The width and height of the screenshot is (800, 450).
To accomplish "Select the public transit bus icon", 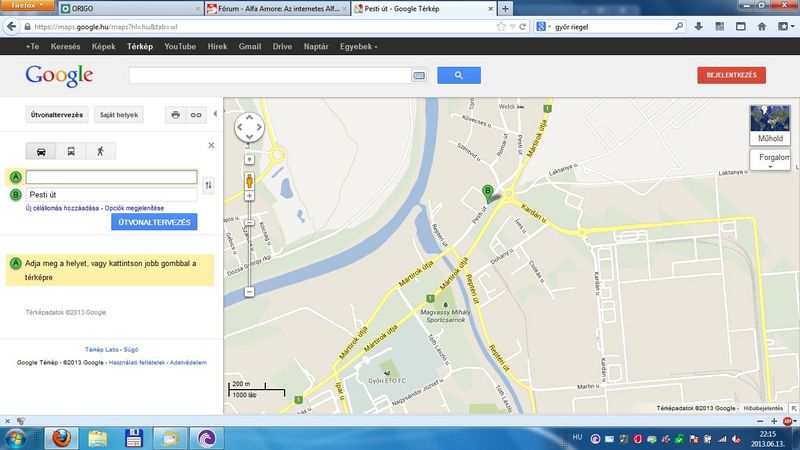I will point(71,152).
